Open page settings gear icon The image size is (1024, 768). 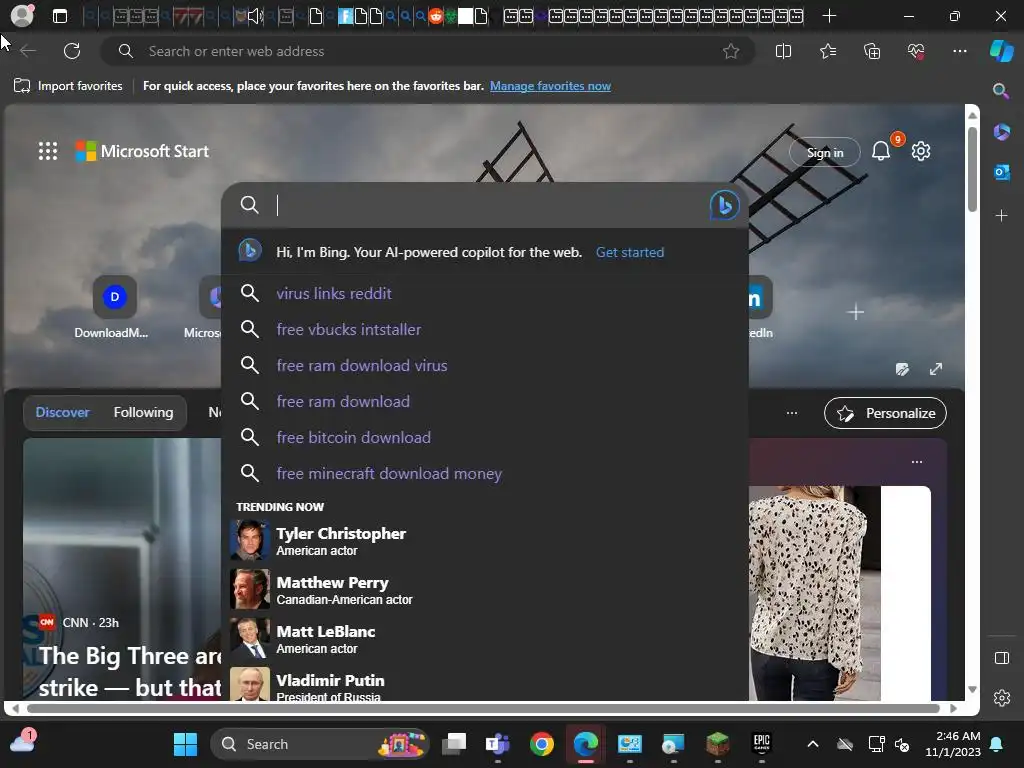coord(921,151)
